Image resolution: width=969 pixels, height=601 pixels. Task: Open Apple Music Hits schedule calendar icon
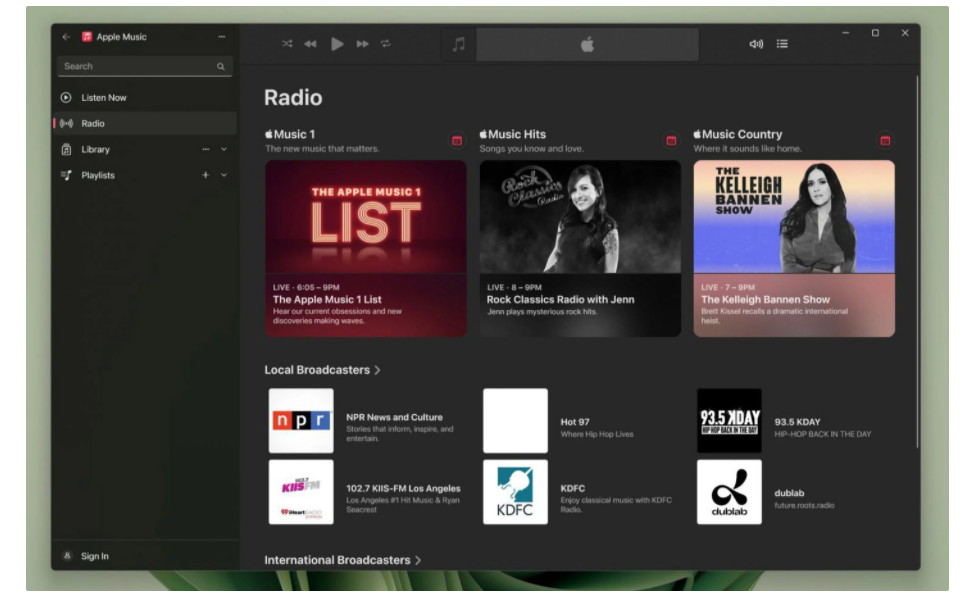click(671, 141)
